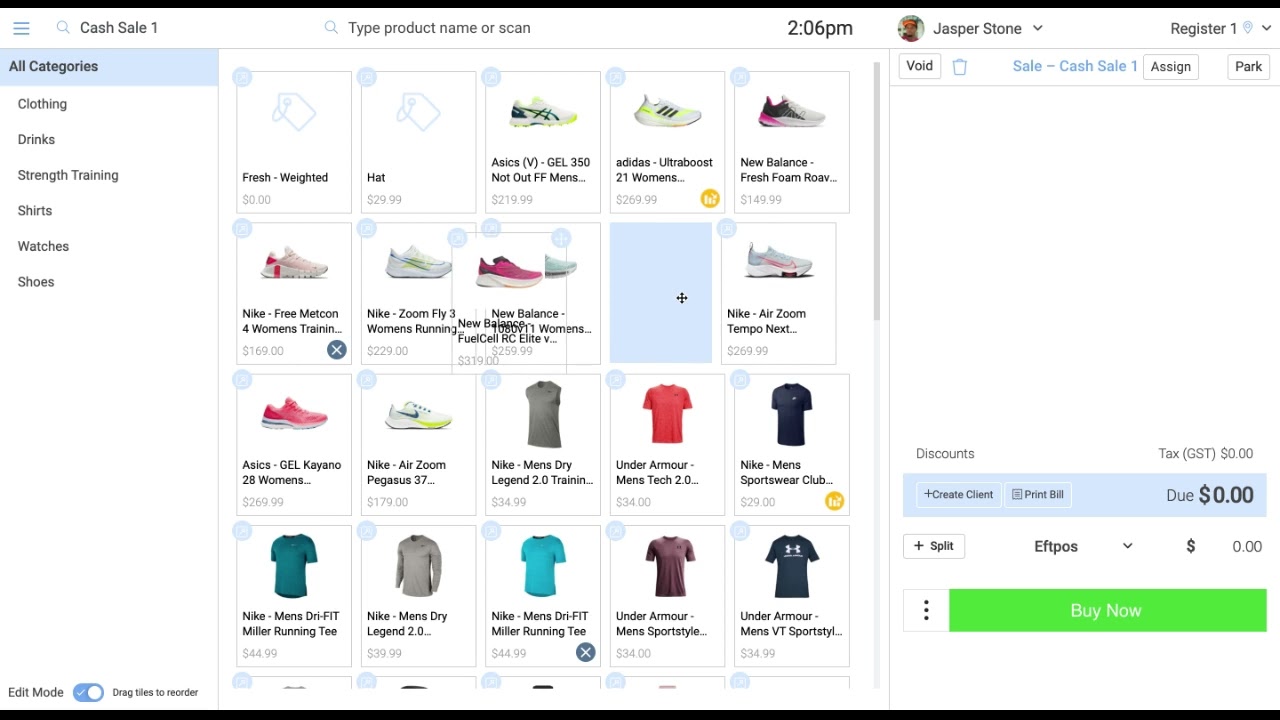Image resolution: width=1280 pixels, height=720 pixels.
Task: Click yellow stock badge on adidas Ultraboost tile
Action: [710, 199]
